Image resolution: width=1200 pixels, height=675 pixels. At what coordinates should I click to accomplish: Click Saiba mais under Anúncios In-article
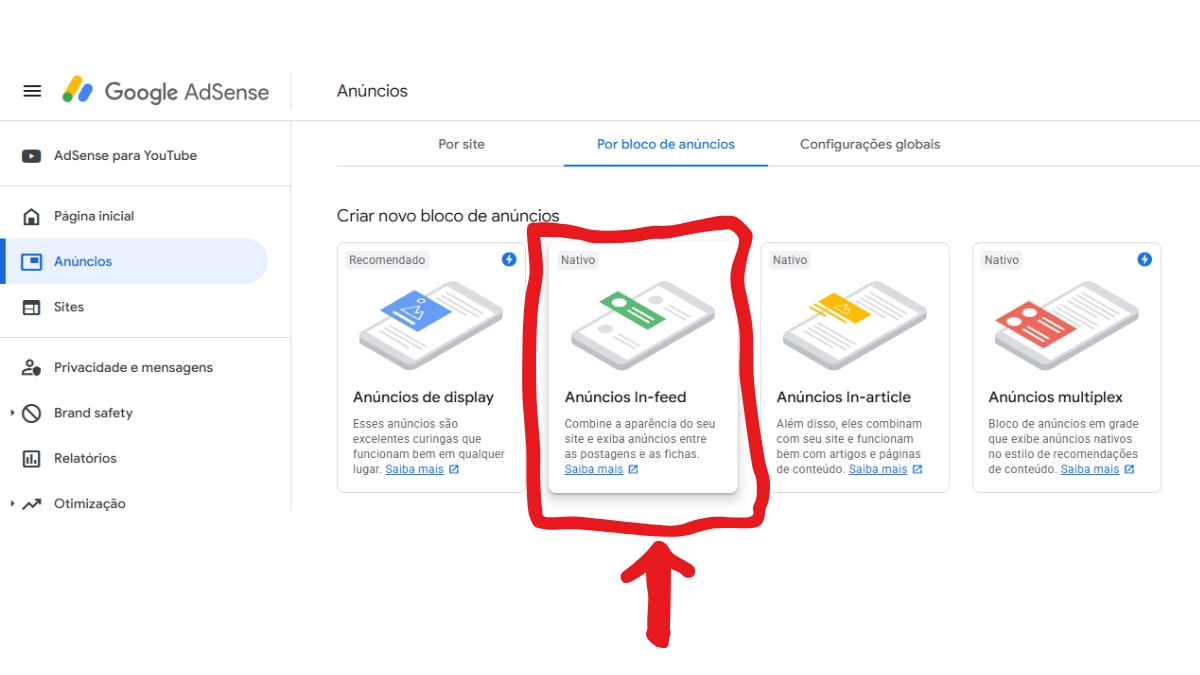coord(878,469)
